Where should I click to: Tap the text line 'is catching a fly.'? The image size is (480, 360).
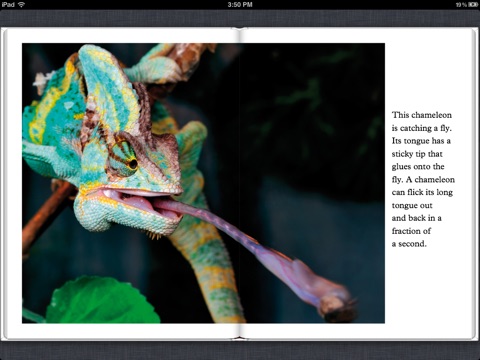tap(422, 128)
